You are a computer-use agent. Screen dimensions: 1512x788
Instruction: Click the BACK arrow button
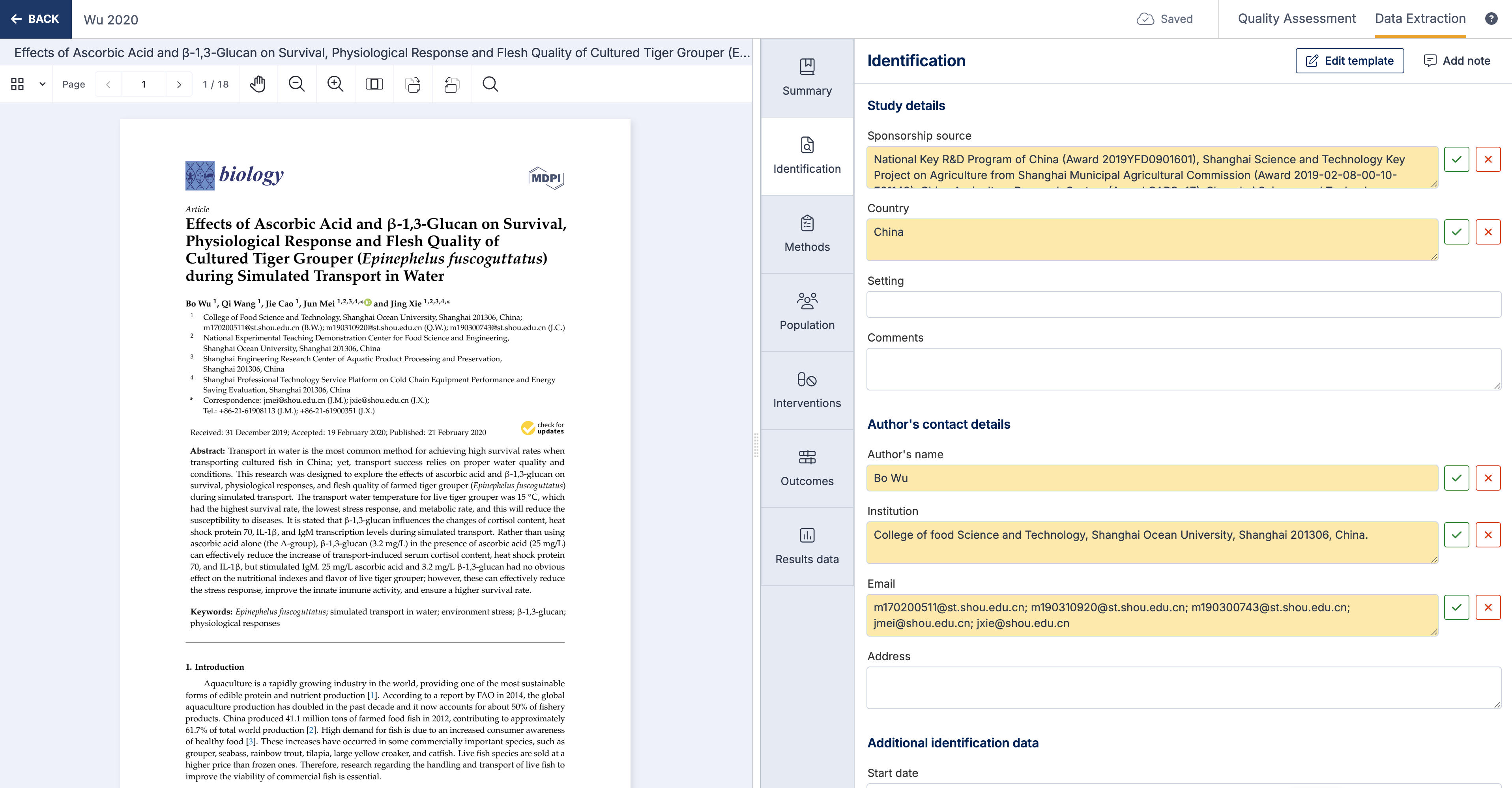pyautogui.click(x=35, y=19)
